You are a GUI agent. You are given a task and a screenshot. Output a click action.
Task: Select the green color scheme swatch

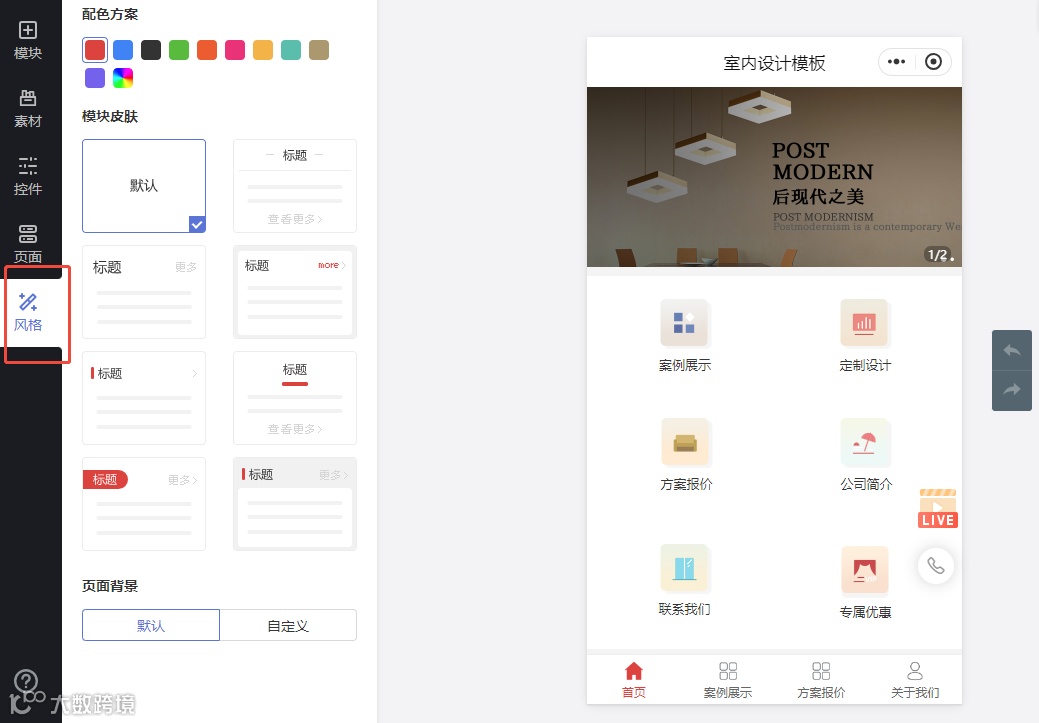click(179, 50)
